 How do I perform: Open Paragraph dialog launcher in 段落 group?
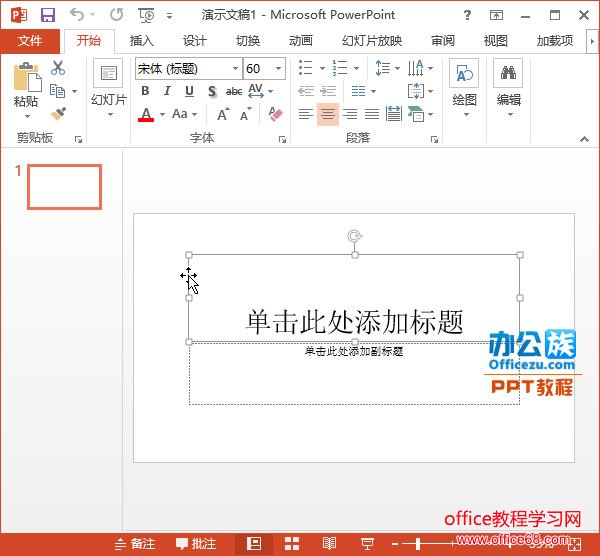pos(434,140)
